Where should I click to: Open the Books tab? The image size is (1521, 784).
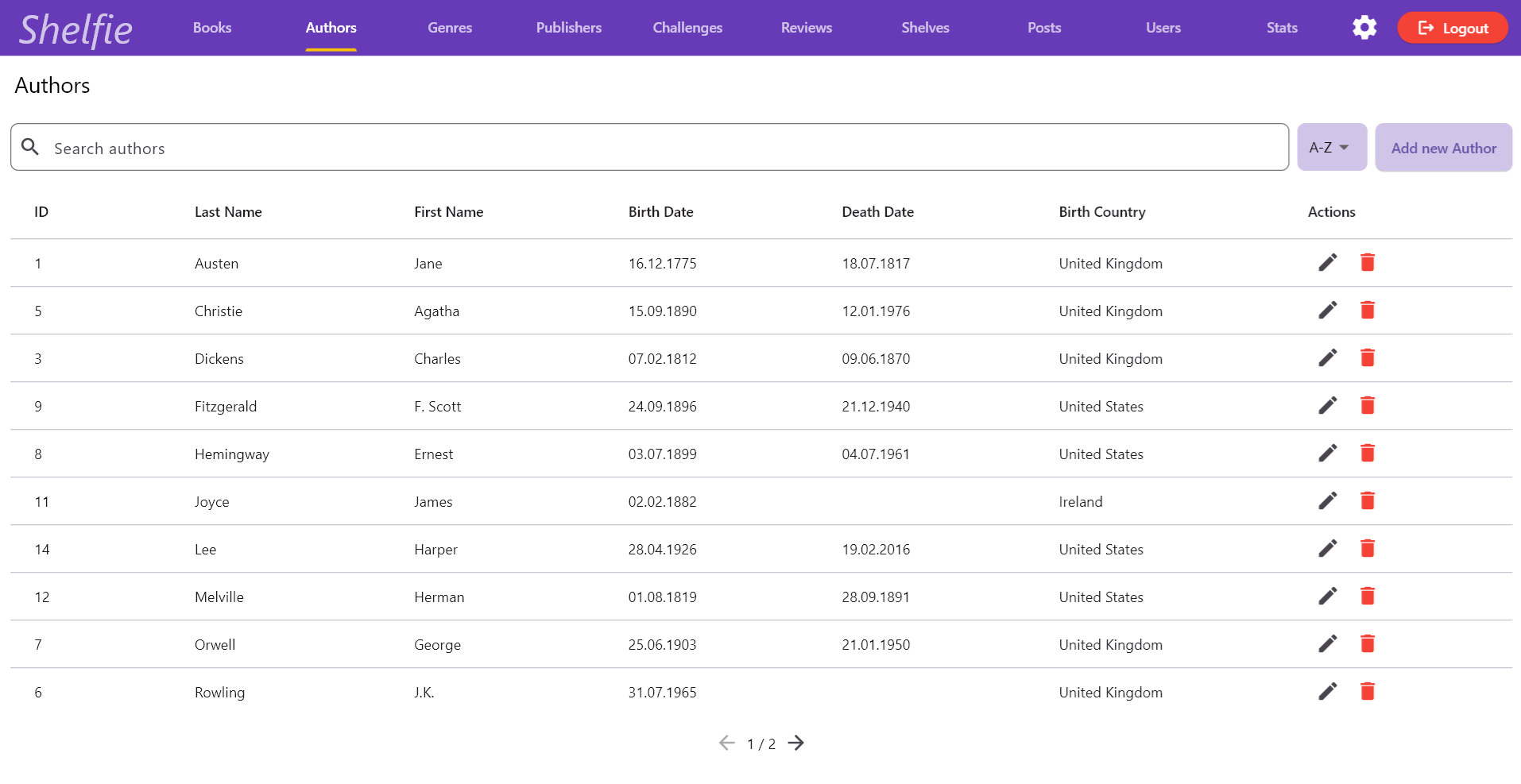coord(212,28)
